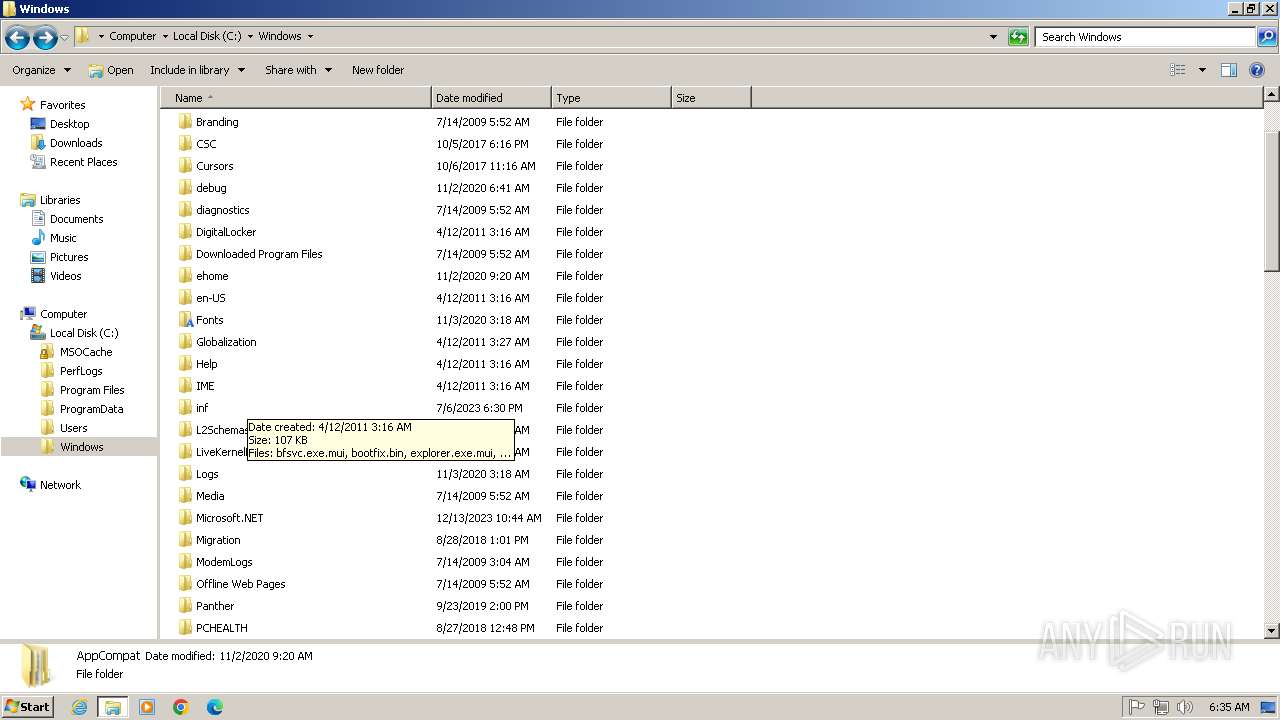
Task: Open MSOCache folder in tree
Action: 85,352
